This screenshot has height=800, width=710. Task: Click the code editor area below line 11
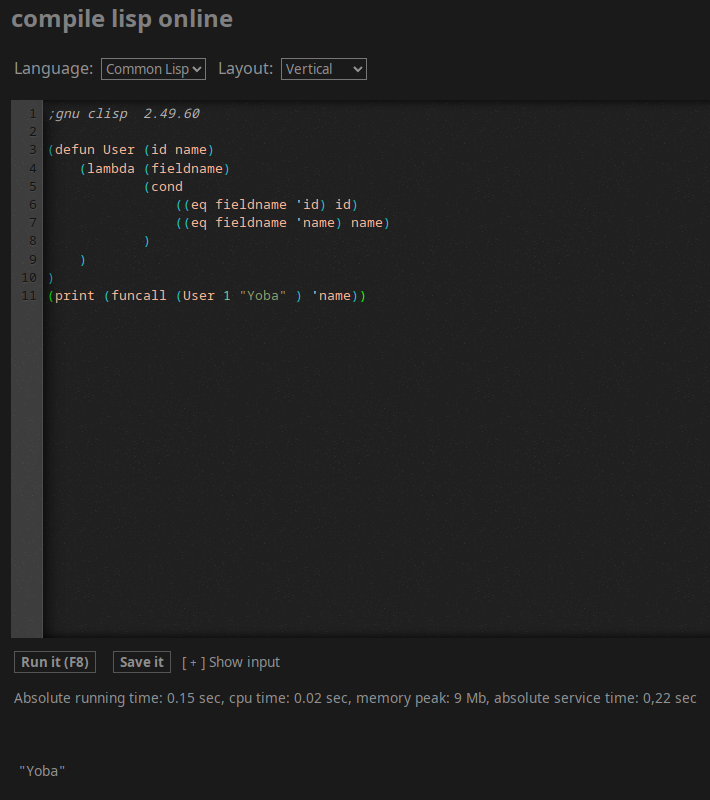(376, 469)
